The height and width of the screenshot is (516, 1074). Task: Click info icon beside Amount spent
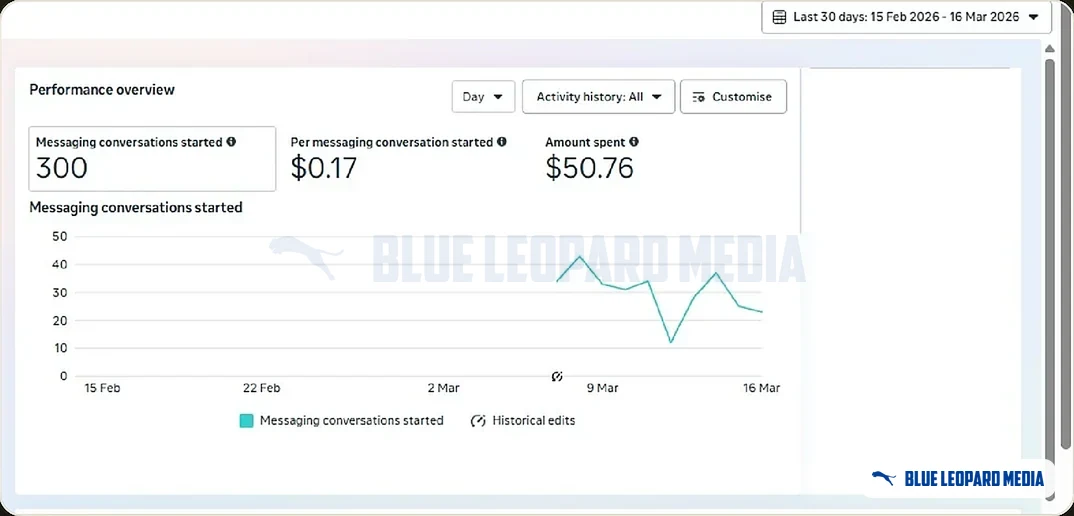[634, 142]
